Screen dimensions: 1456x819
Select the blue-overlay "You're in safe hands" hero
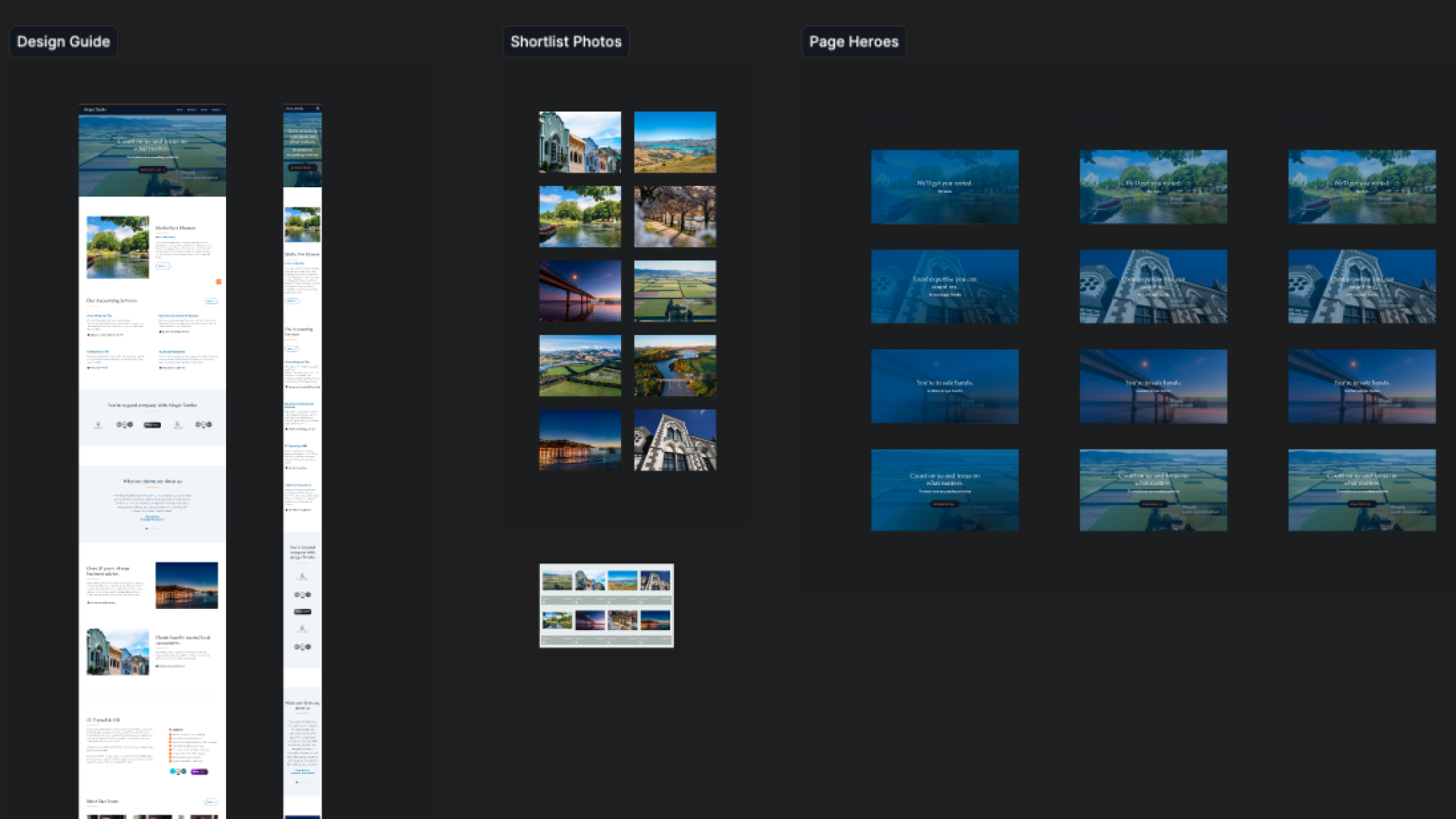coord(945,387)
